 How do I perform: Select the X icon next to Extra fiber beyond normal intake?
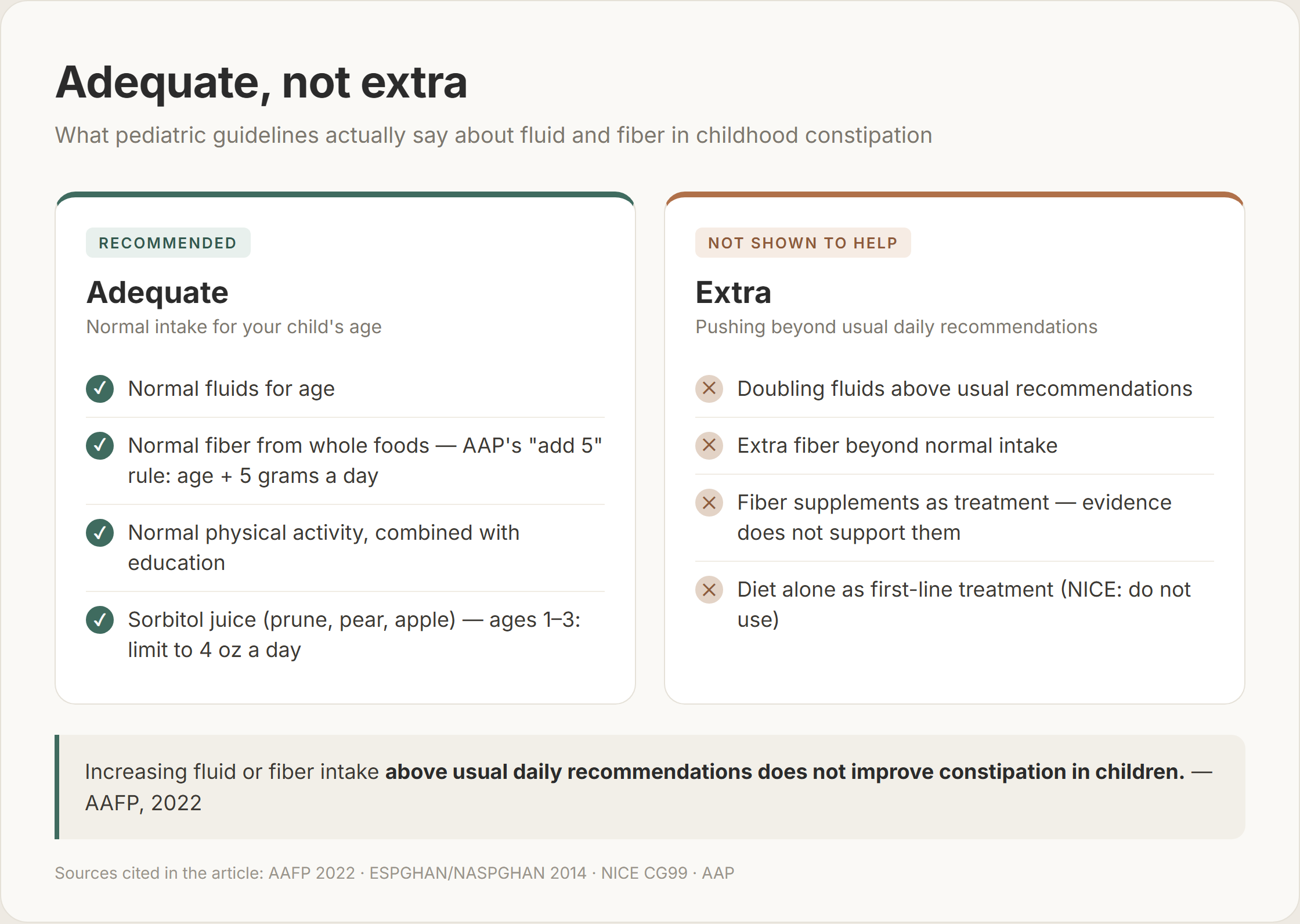click(x=709, y=446)
